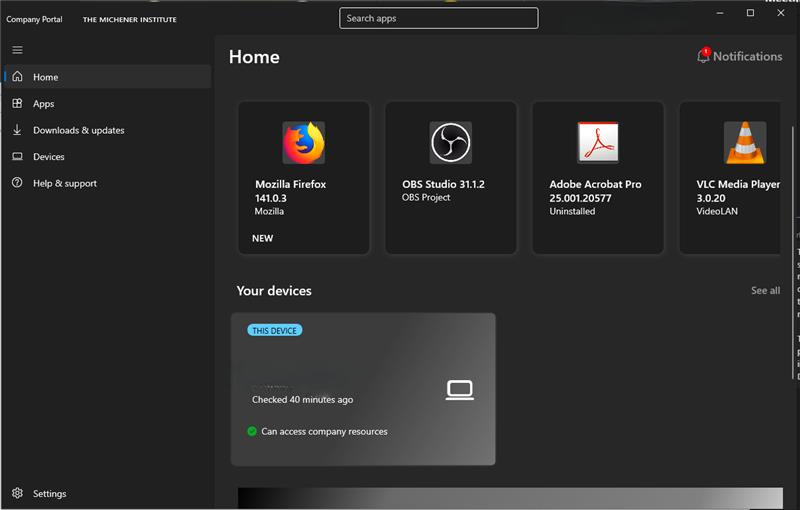This screenshot has width=800, height=510.
Task: Click in the Search apps field
Action: 438,18
